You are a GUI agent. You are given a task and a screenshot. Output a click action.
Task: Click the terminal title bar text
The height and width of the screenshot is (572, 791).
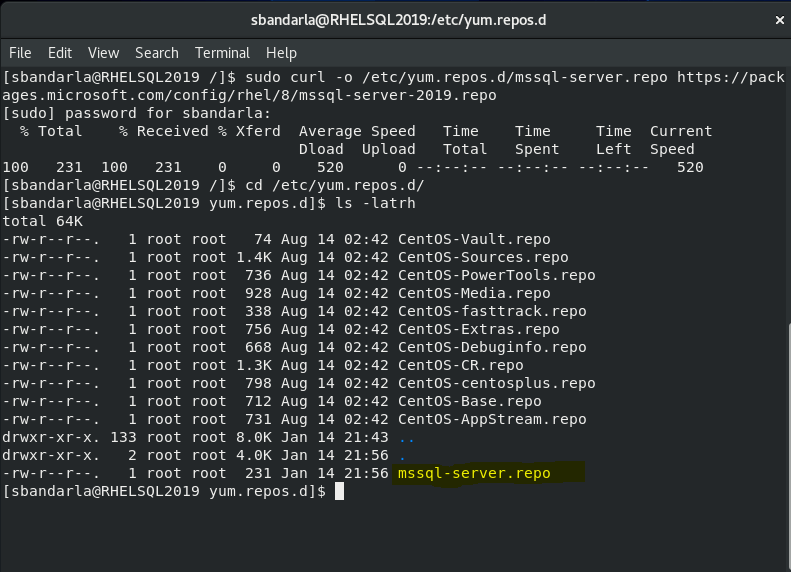[395, 20]
